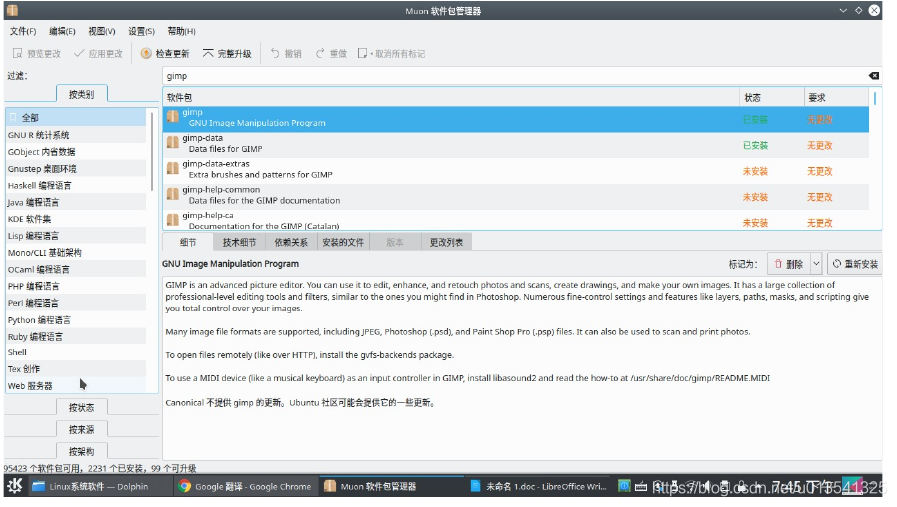Click the gimp package icon in the list
Image resolution: width=897 pixels, height=507 pixels.
[173, 117]
